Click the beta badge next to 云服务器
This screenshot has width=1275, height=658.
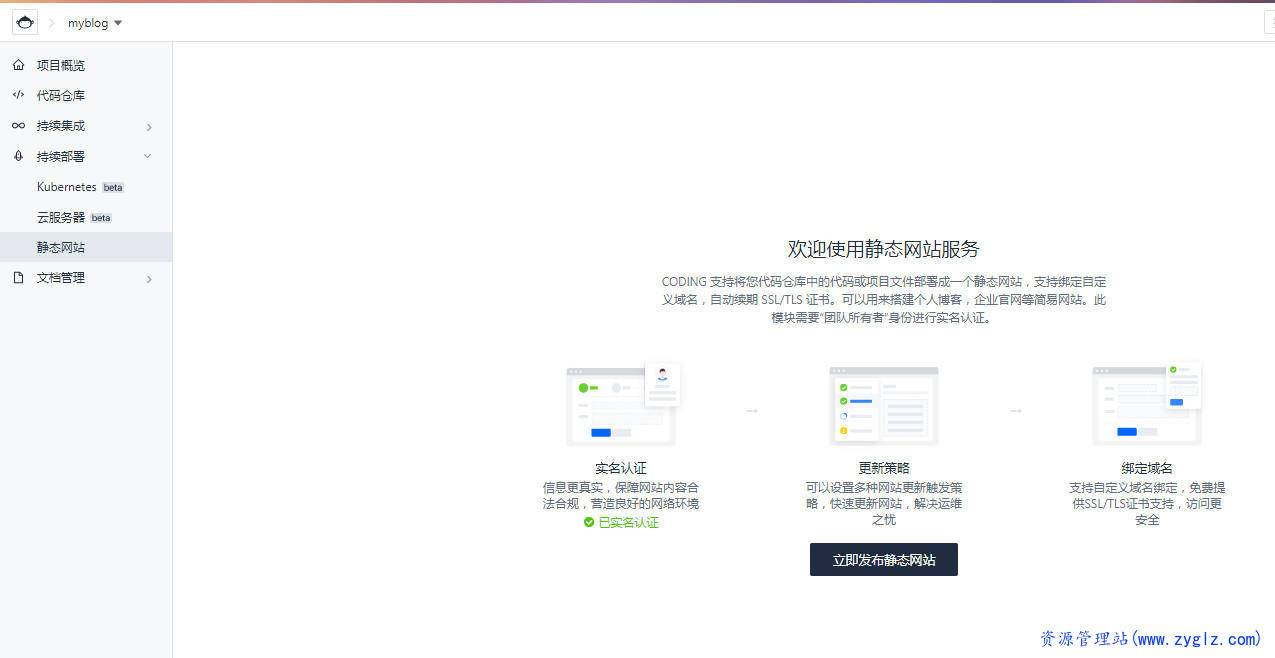[x=101, y=217]
